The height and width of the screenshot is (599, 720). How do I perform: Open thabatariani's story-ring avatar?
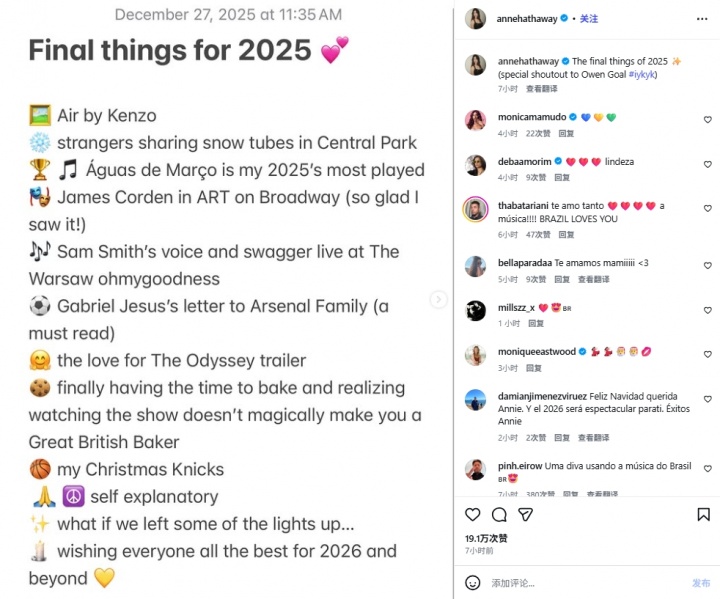coord(476,209)
